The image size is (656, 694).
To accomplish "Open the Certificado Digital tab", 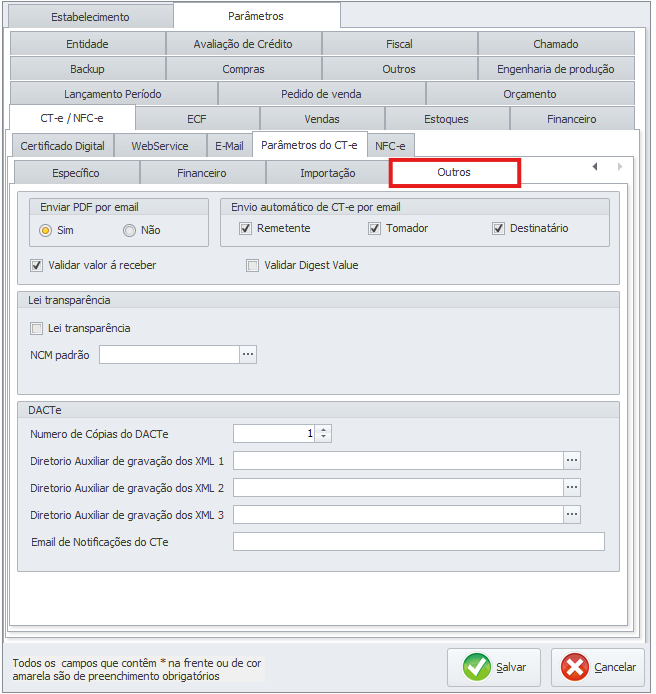I will click(x=62, y=146).
